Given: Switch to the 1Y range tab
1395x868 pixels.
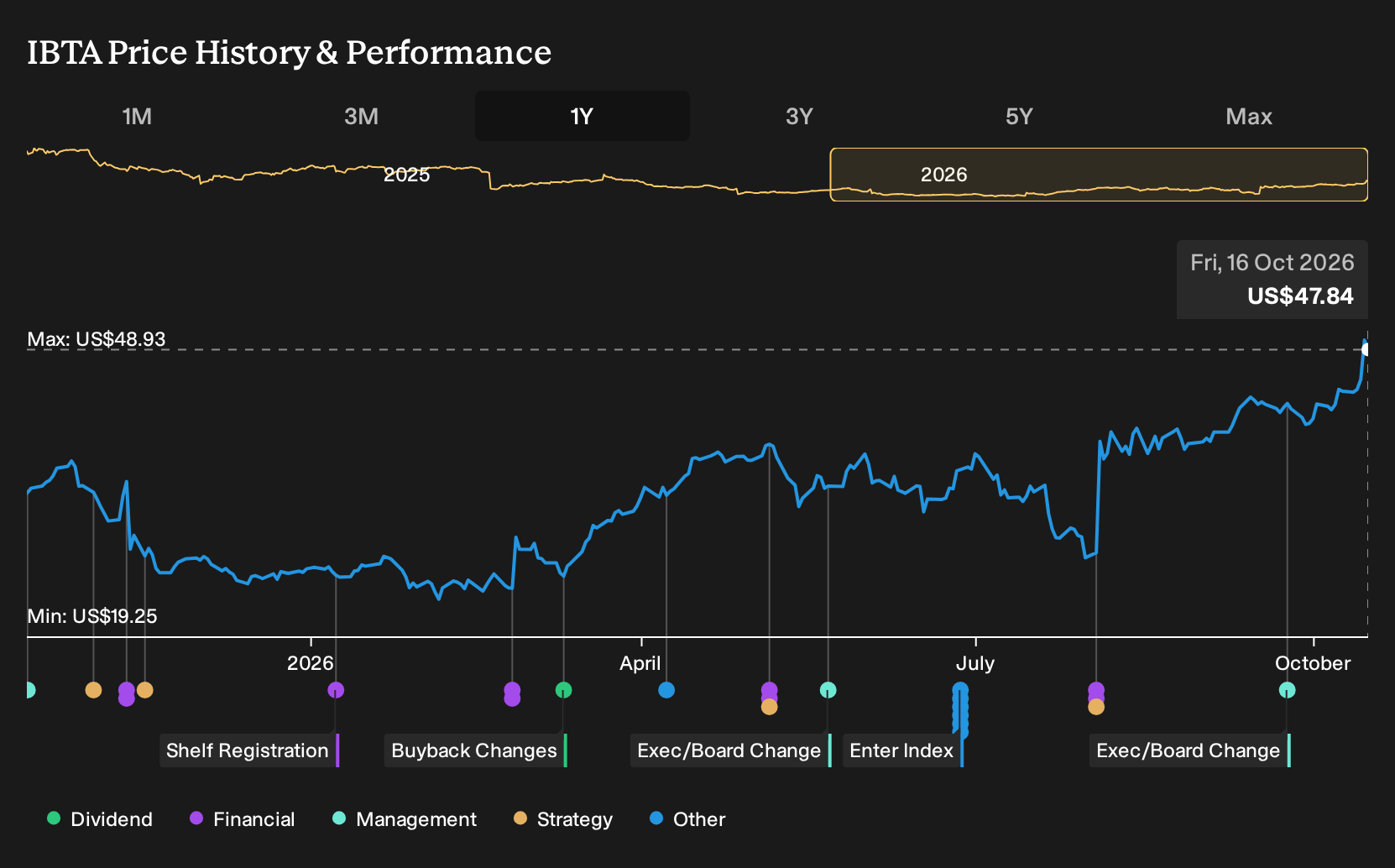Looking at the screenshot, I should pyautogui.click(x=582, y=116).
